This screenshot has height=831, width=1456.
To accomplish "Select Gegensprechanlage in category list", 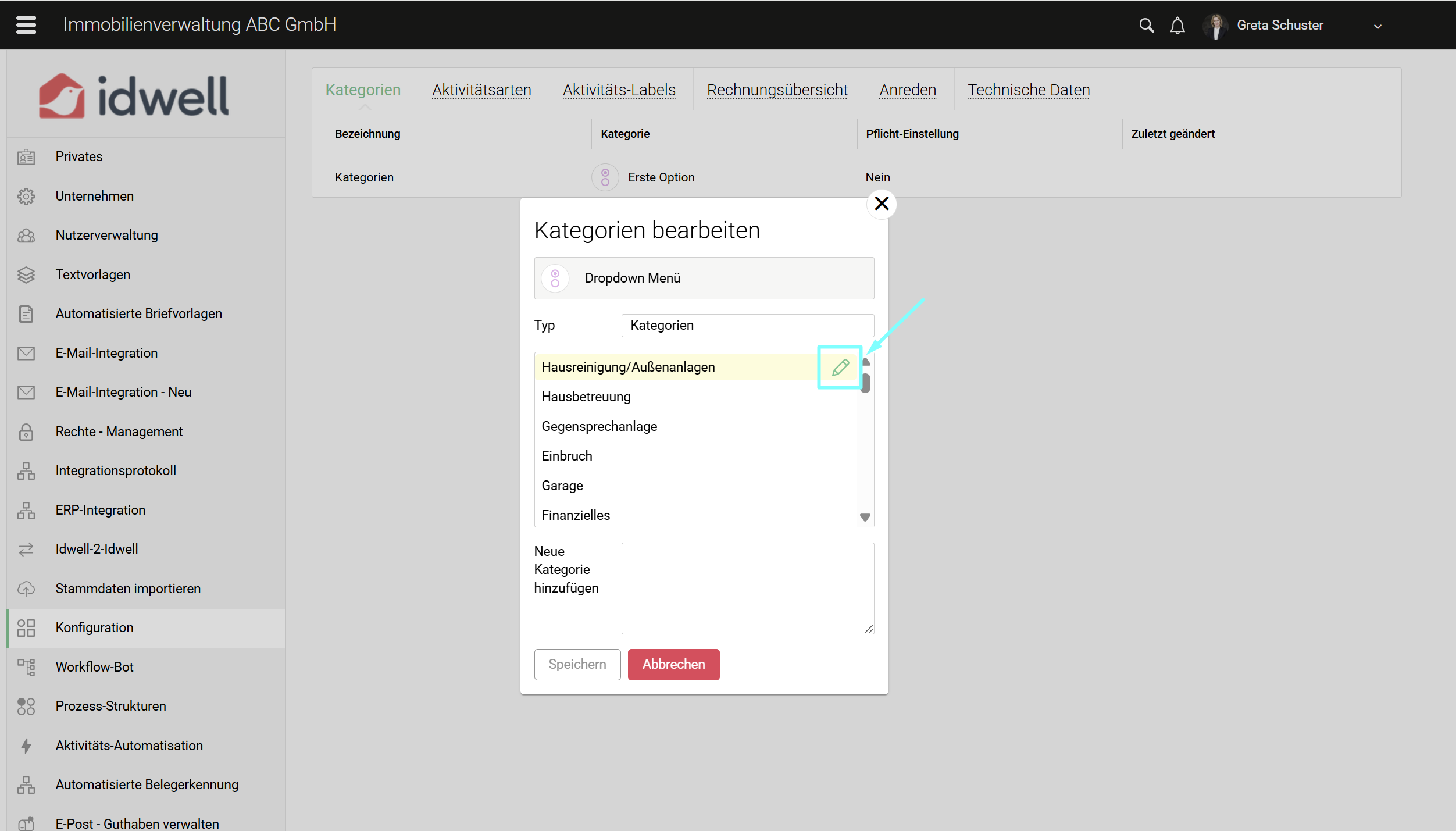I will click(x=599, y=426).
